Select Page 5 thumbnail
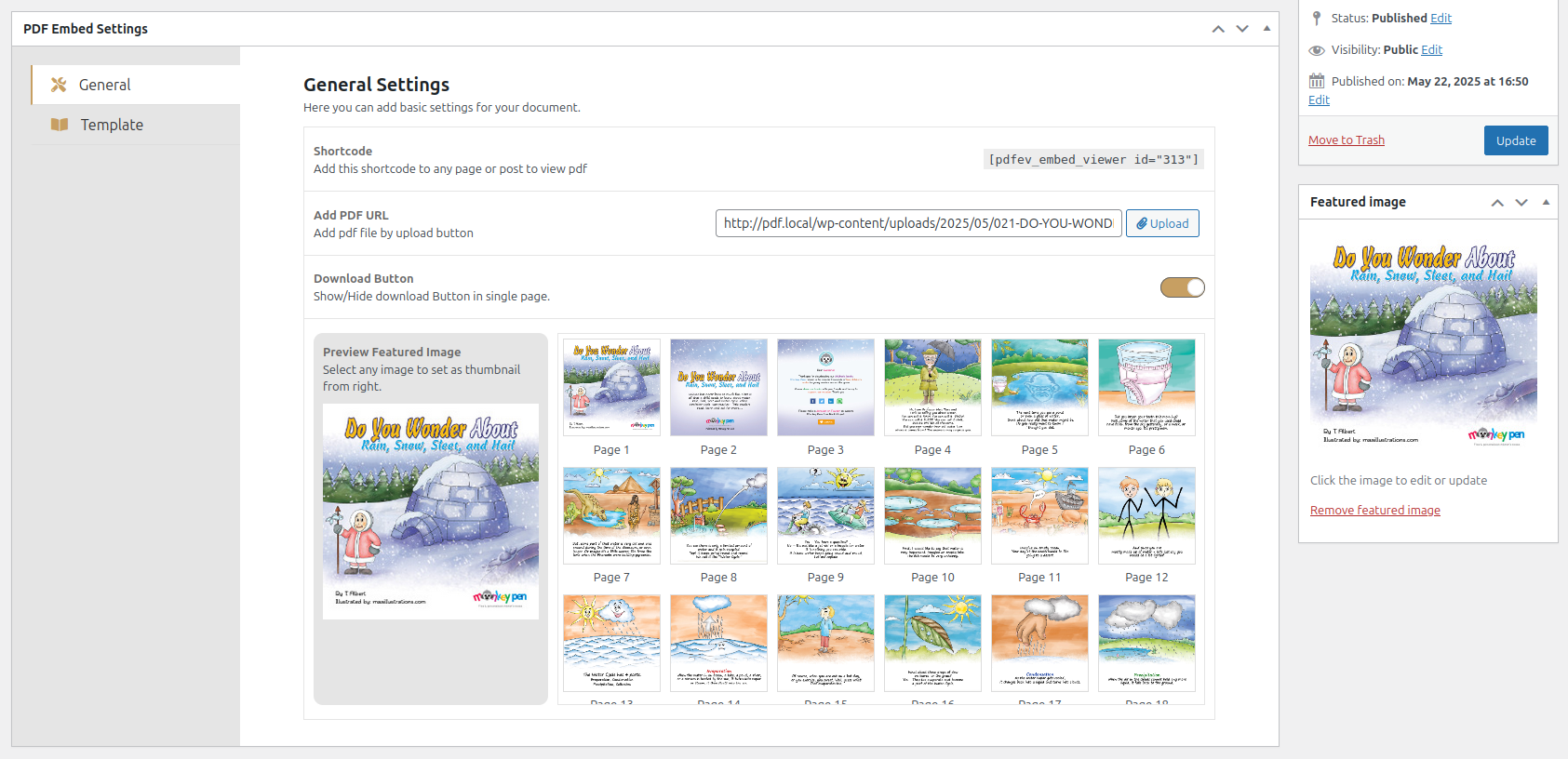 click(1039, 387)
